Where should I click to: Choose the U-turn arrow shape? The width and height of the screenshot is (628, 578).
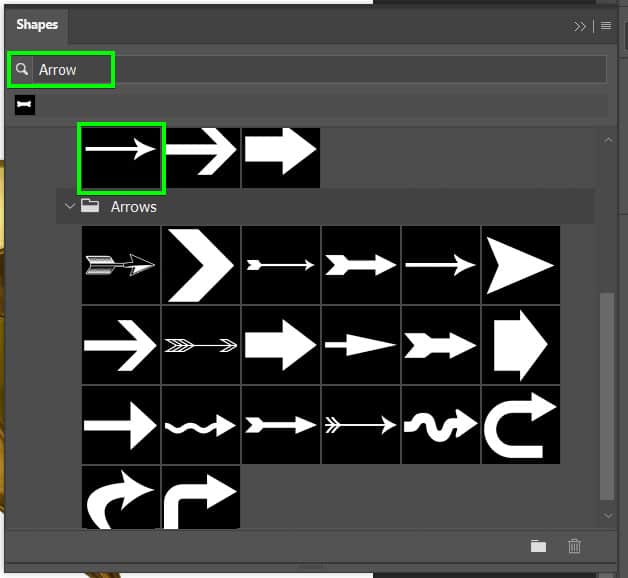click(520, 425)
